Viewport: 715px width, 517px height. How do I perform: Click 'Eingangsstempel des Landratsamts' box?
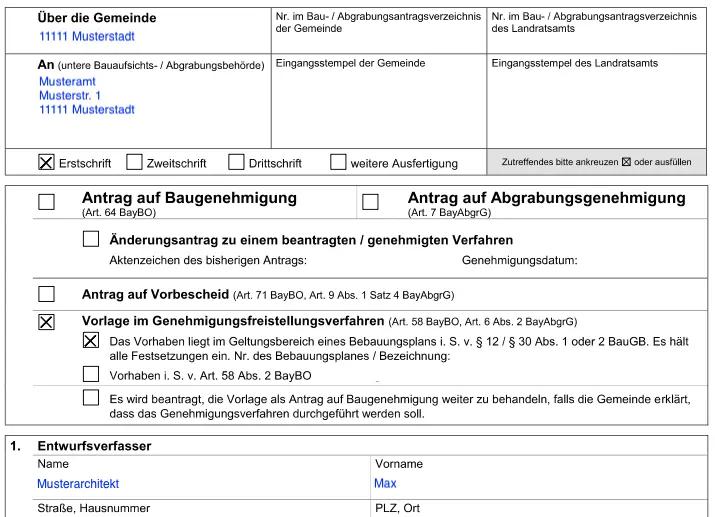[596, 101]
